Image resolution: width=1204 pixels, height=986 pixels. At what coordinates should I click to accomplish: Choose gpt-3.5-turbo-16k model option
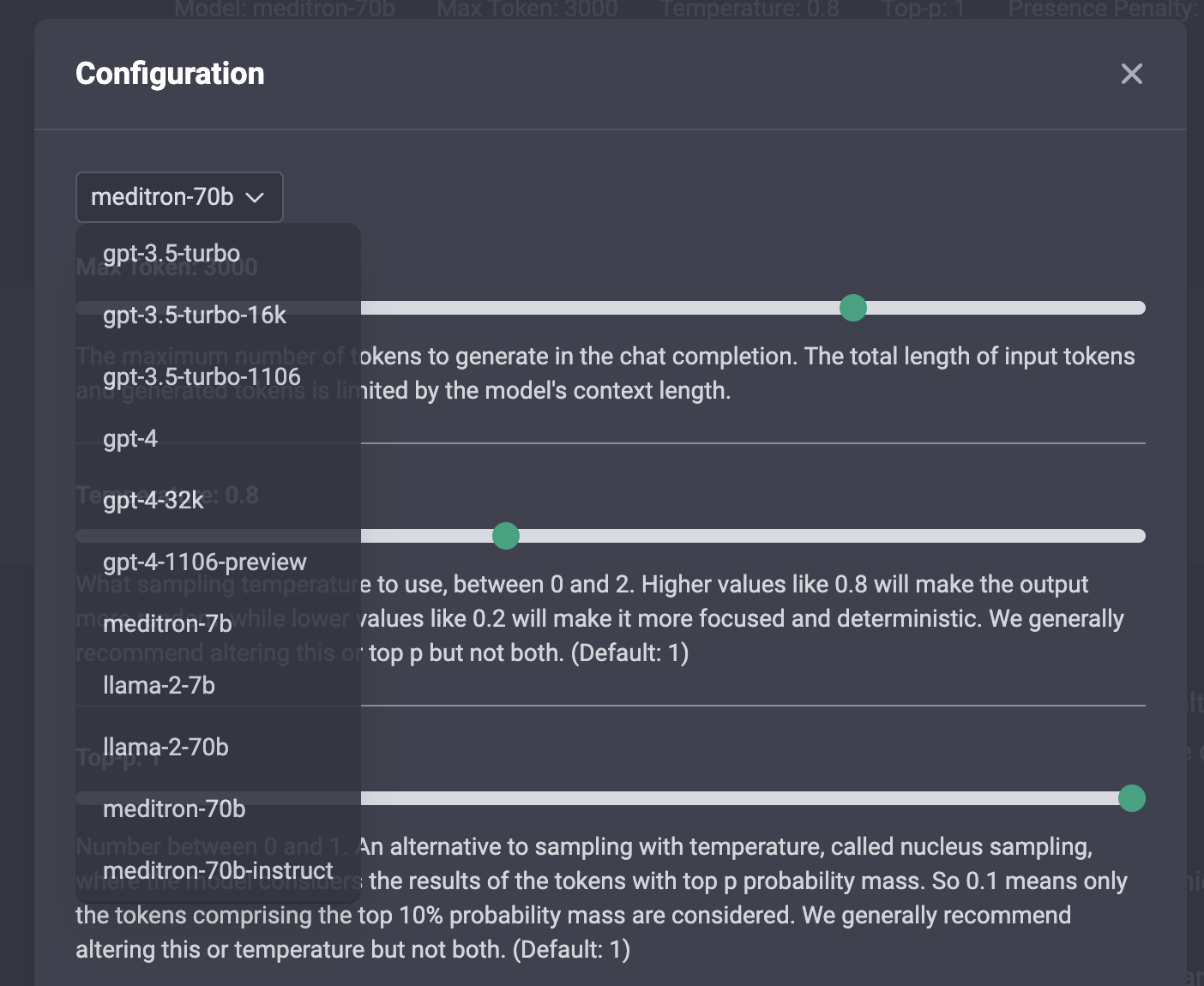point(218,316)
